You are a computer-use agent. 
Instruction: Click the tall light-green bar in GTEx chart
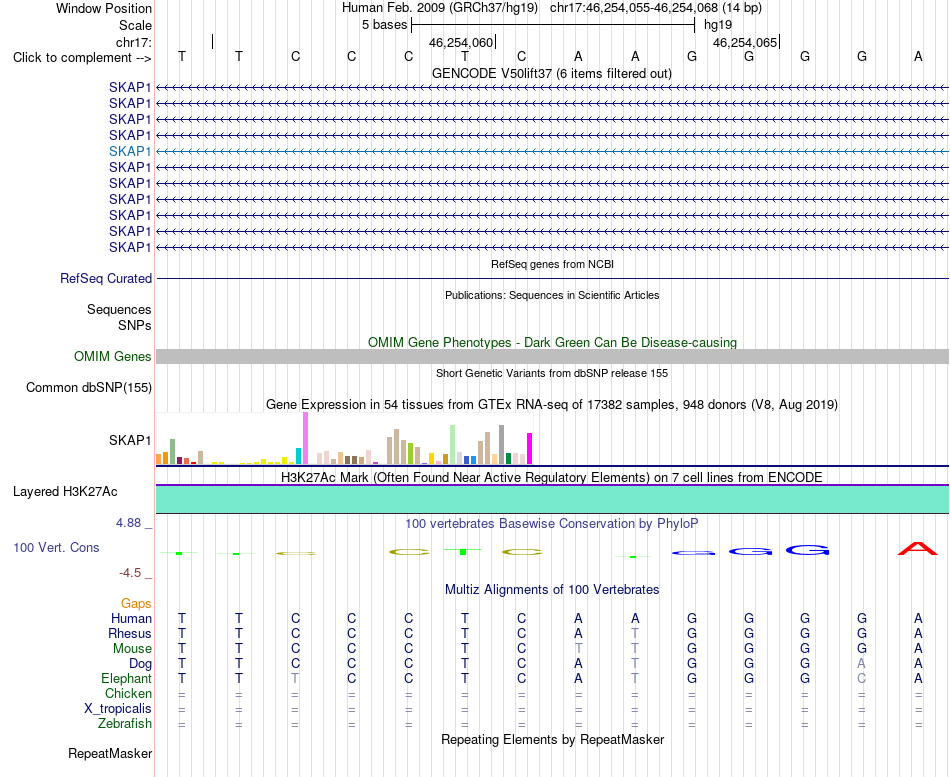(x=453, y=445)
